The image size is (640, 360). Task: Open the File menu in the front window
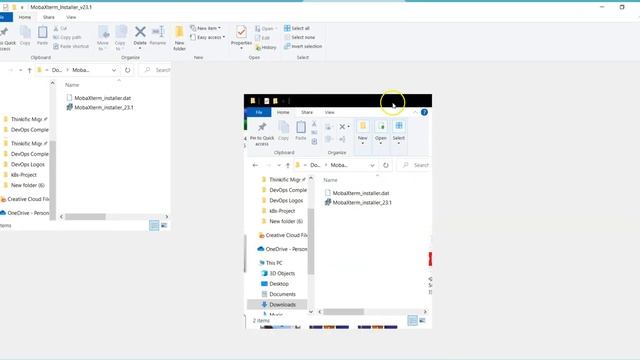coord(259,112)
